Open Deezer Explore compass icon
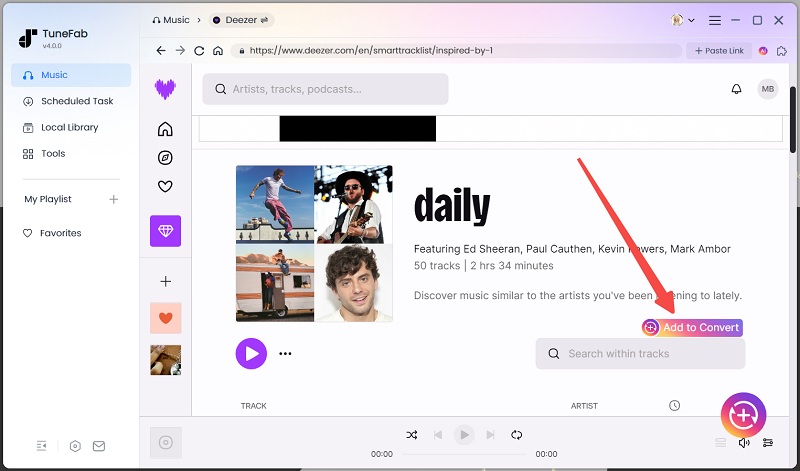The height and width of the screenshot is (471, 800). [166, 158]
